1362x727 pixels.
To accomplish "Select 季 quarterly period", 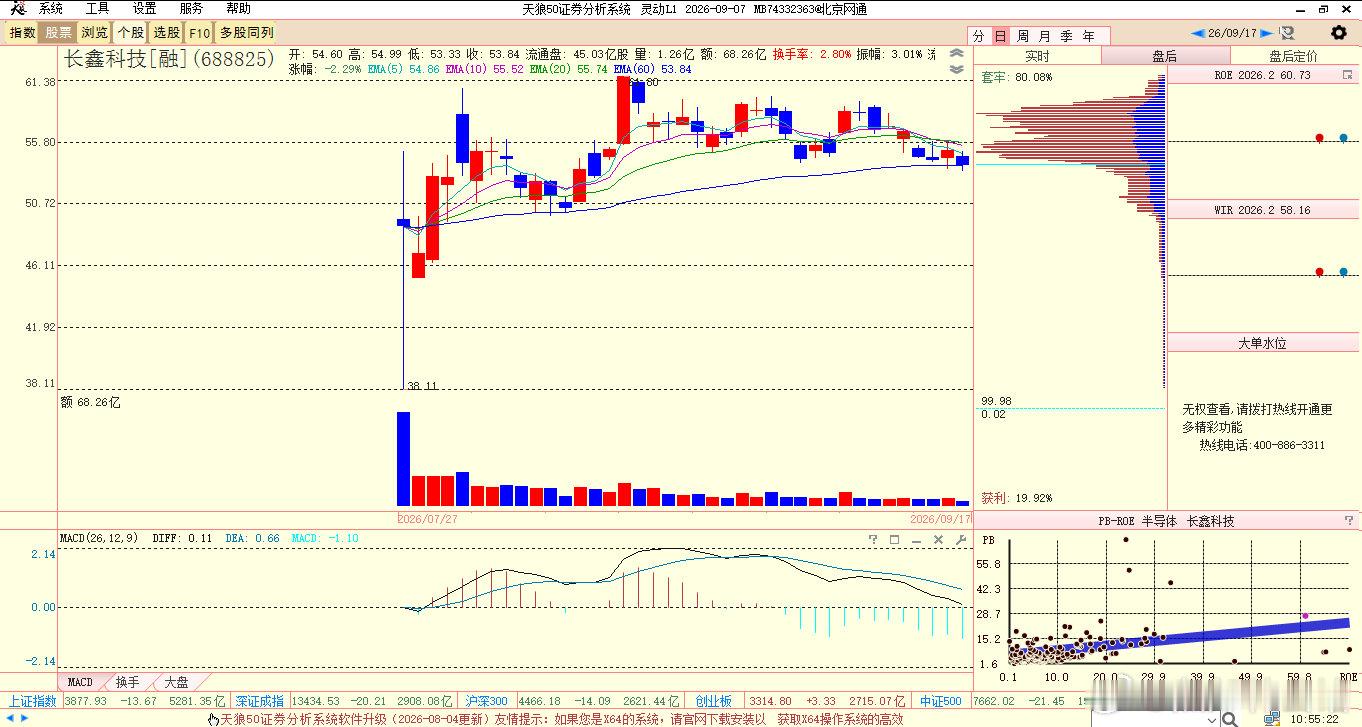I will coord(1067,36).
